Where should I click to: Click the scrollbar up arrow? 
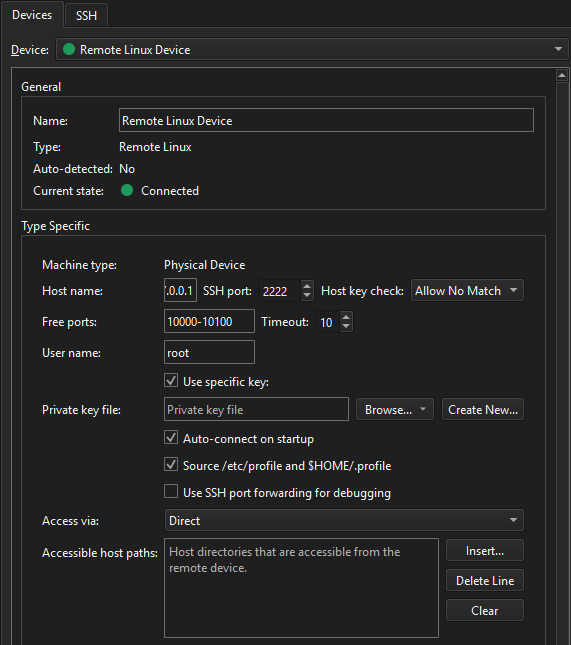click(x=562, y=75)
